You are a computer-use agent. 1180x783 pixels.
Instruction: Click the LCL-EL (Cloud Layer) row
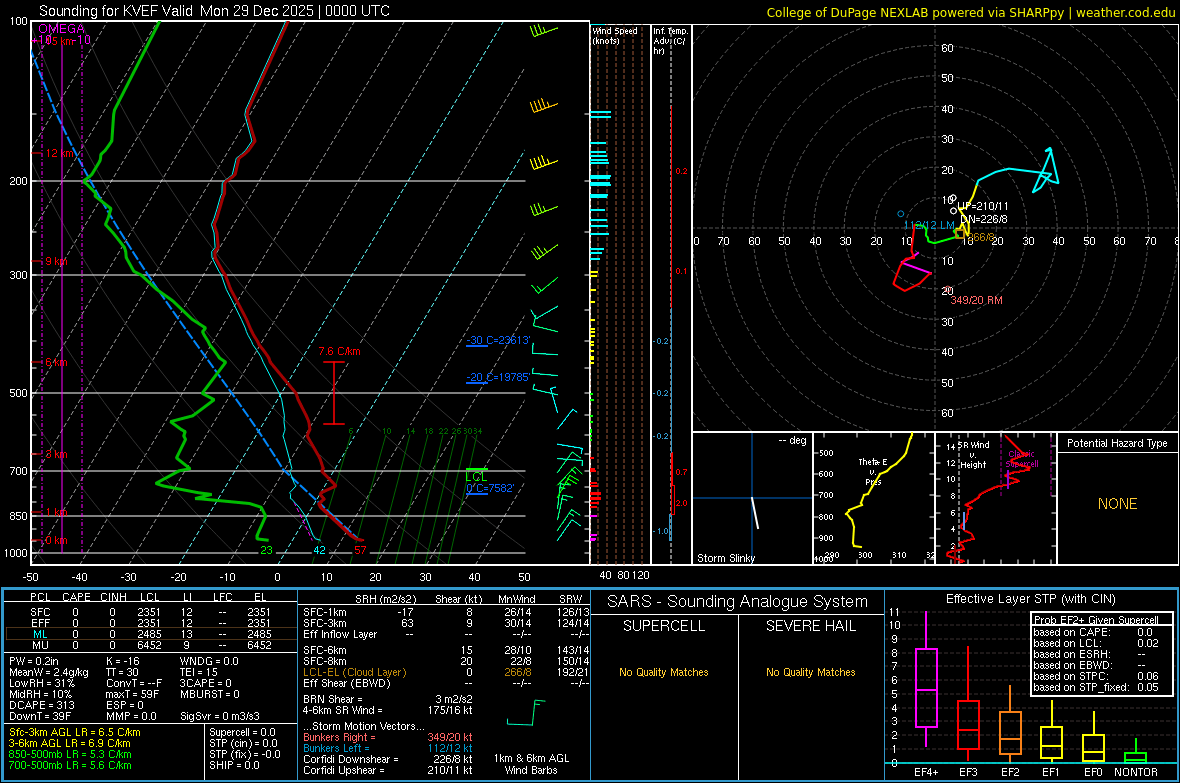446,672
